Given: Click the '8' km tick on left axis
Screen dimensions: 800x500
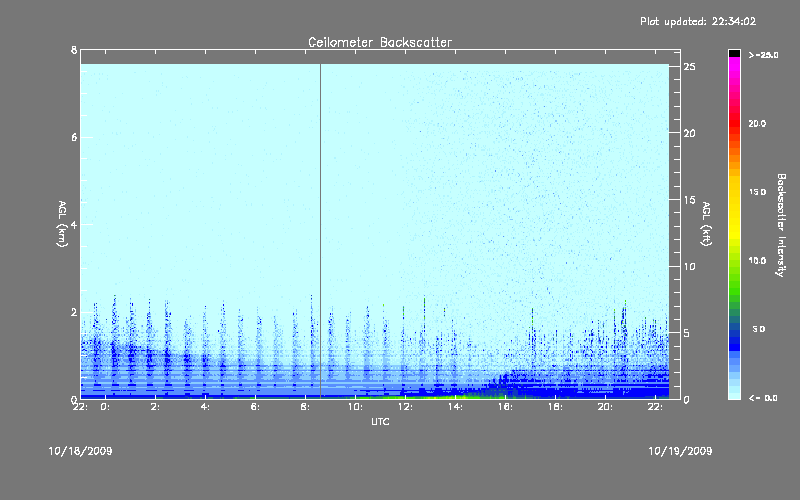Looking at the screenshot, I should pos(74,50).
